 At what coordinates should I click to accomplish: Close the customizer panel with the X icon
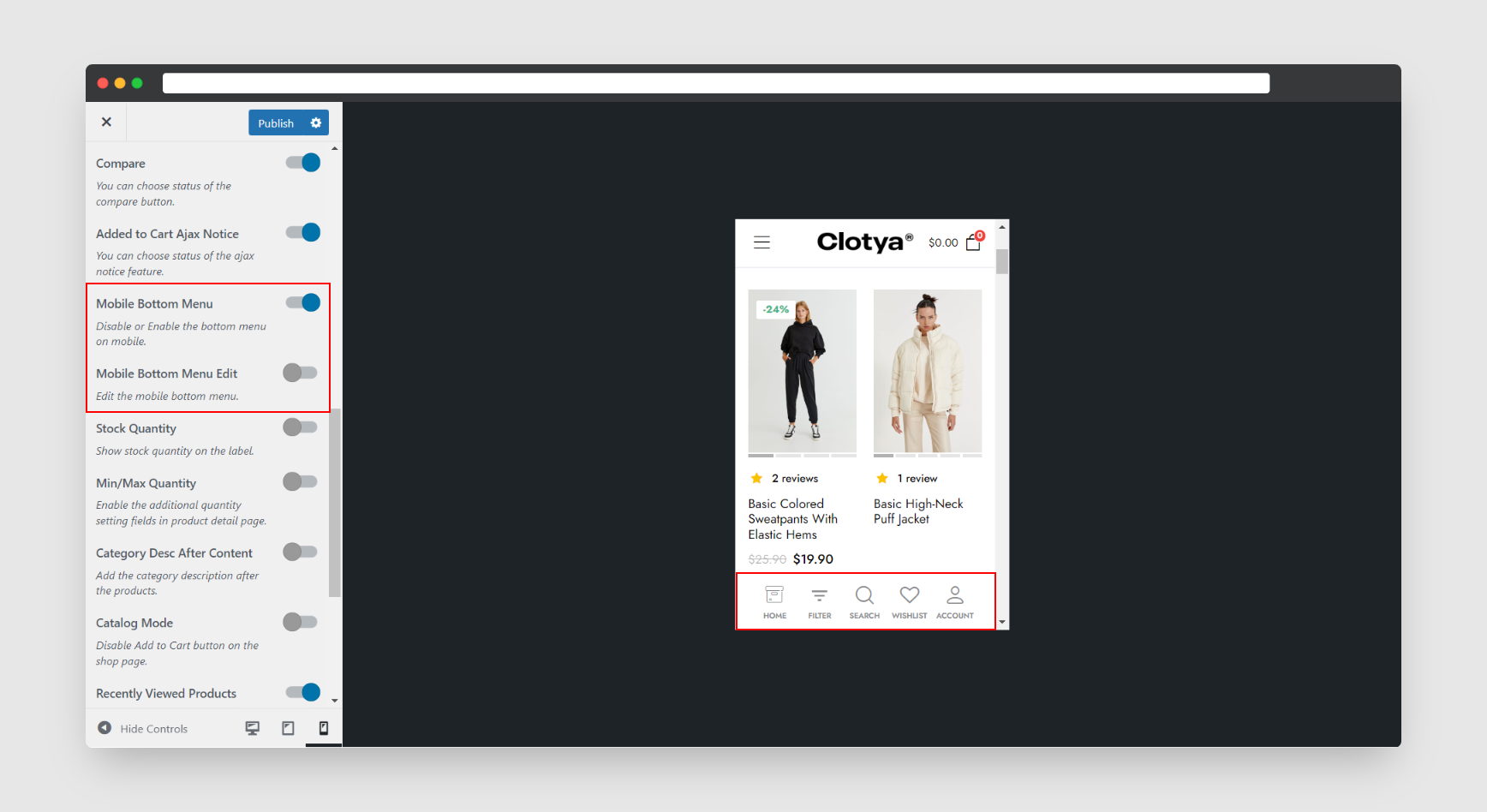(106, 122)
